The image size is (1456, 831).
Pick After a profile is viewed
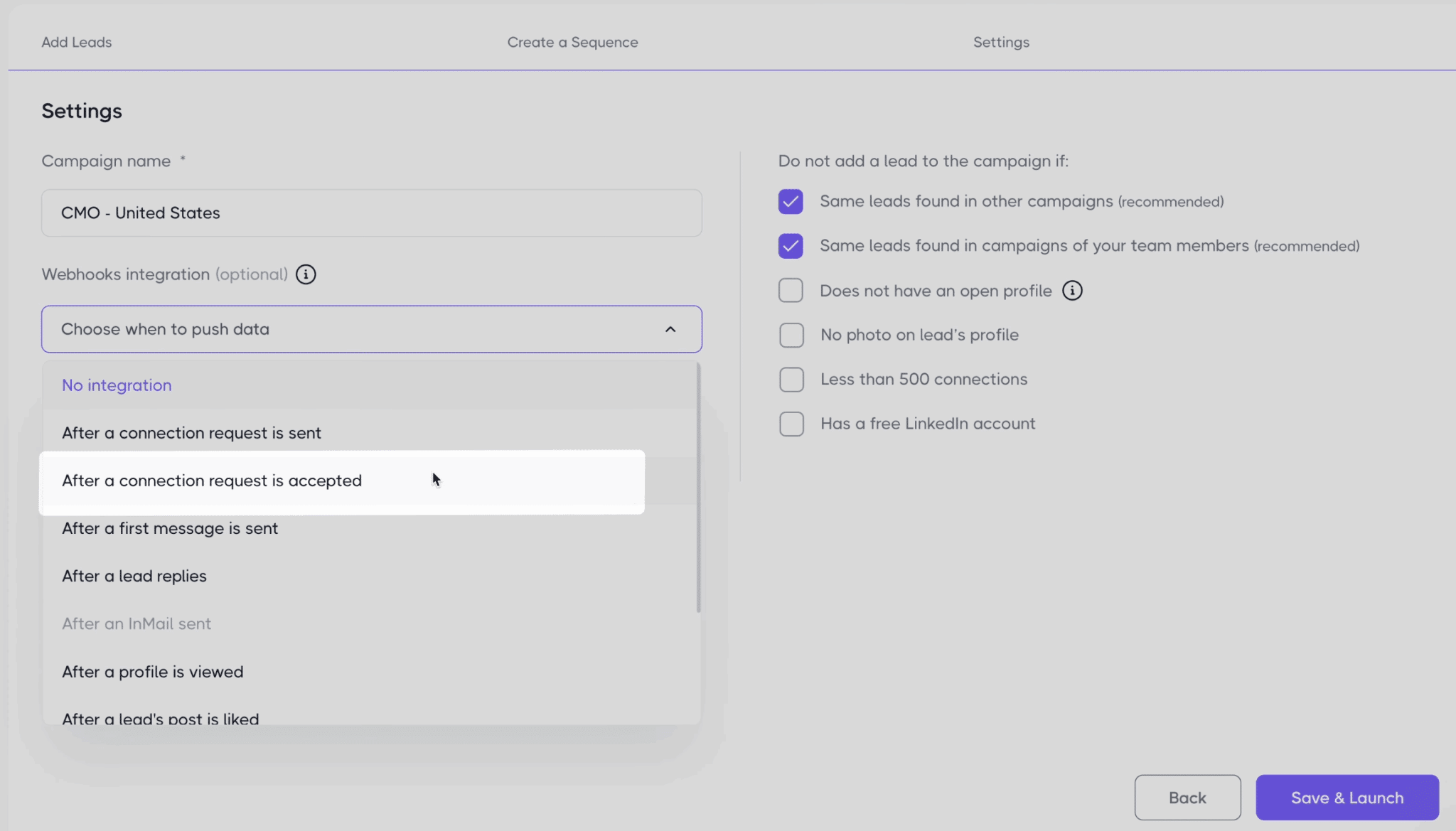(370, 672)
